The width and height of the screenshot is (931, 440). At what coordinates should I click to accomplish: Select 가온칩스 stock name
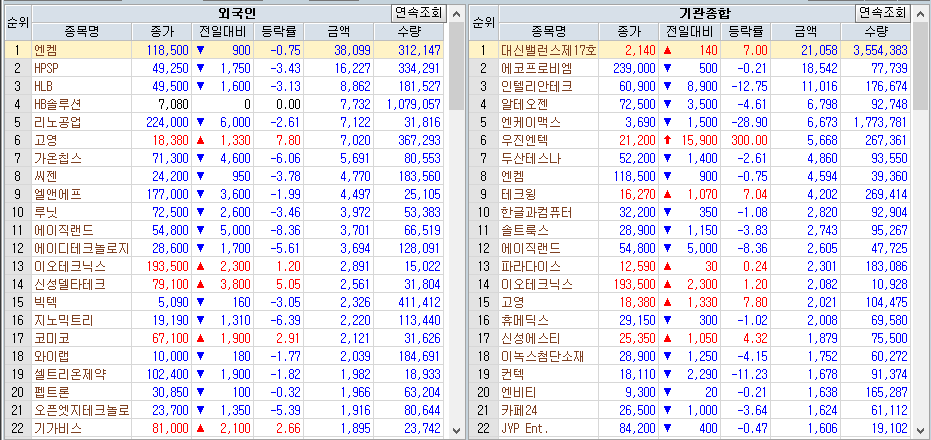coord(58,158)
